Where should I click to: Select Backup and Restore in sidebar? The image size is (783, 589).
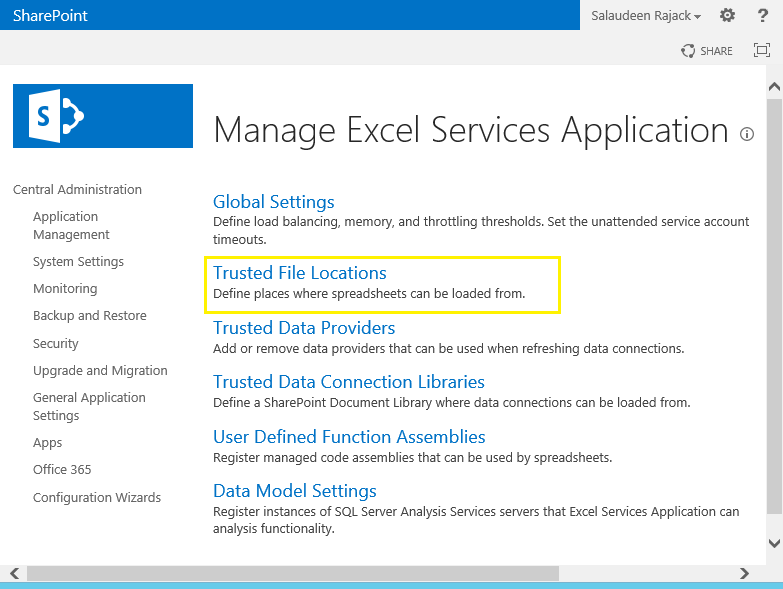click(90, 315)
